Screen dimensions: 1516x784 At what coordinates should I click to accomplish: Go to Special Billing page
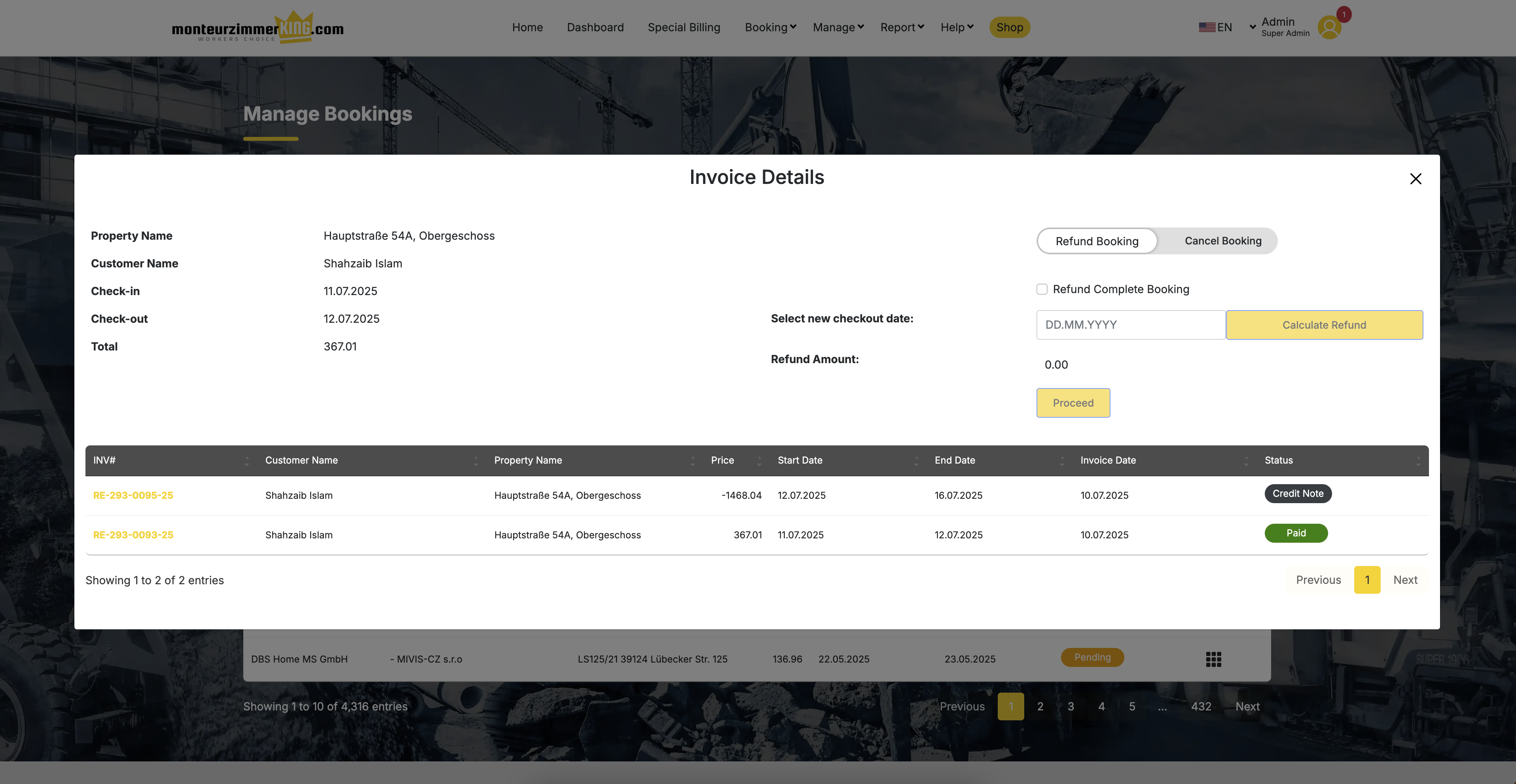(683, 27)
